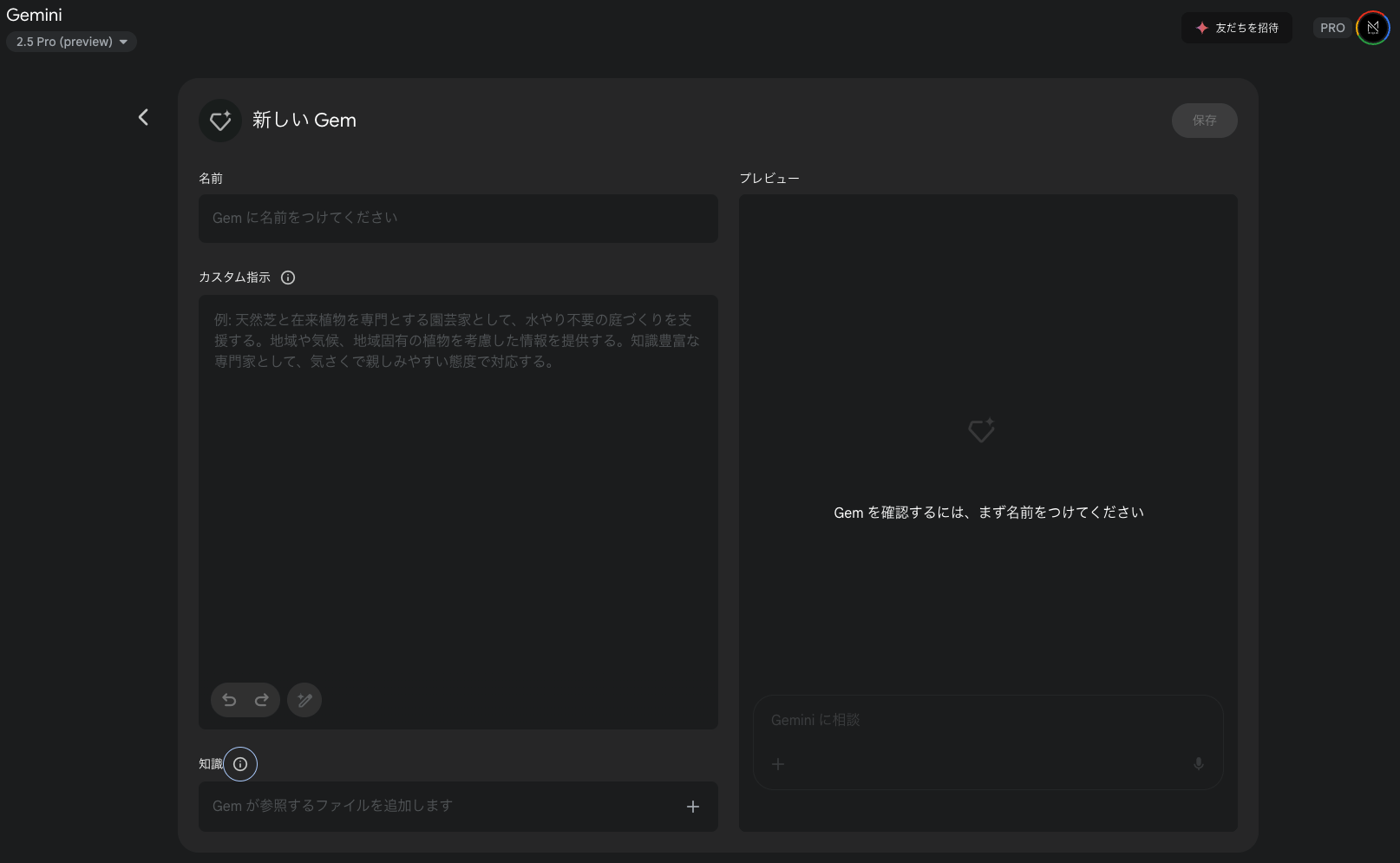Click the 新しい Gem title text
The width and height of the screenshot is (1400, 863).
tap(304, 121)
